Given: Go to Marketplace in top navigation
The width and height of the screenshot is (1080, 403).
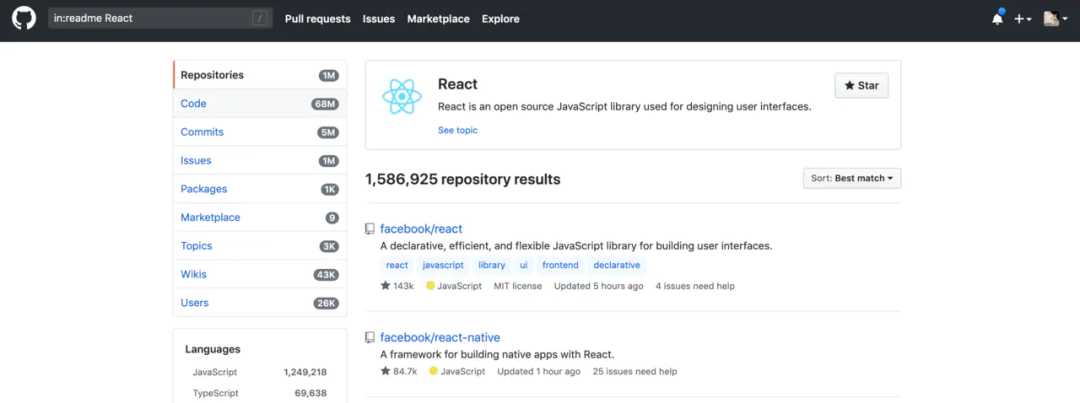Looking at the screenshot, I should click(438, 19).
